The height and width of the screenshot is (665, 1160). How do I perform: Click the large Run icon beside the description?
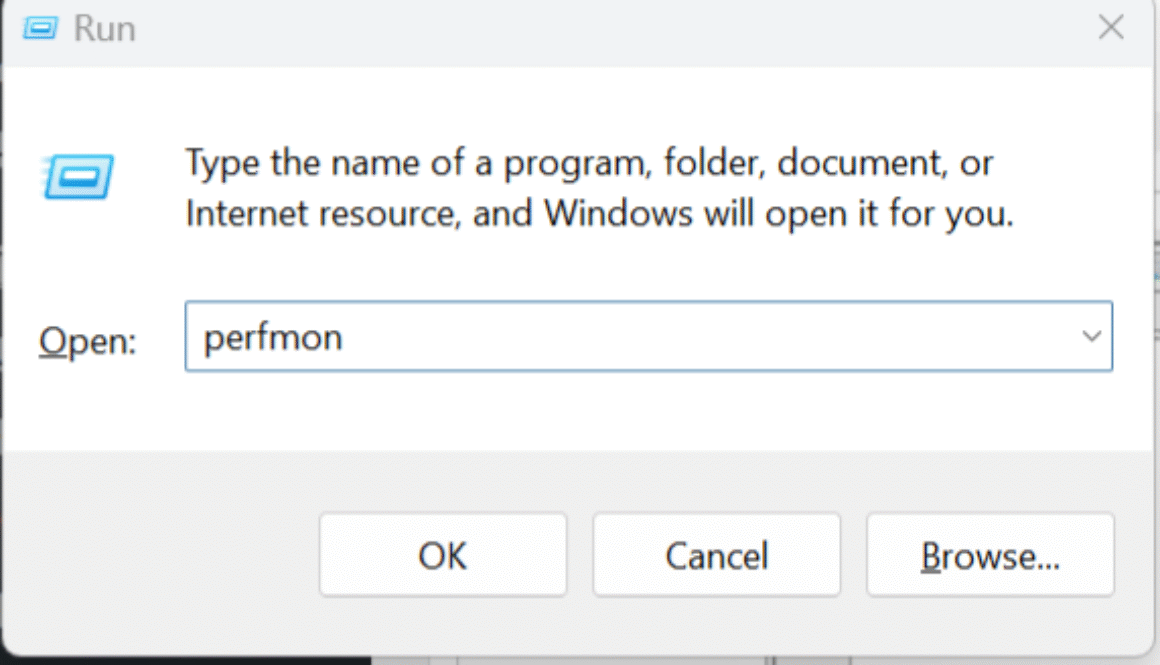click(x=79, y=179)
